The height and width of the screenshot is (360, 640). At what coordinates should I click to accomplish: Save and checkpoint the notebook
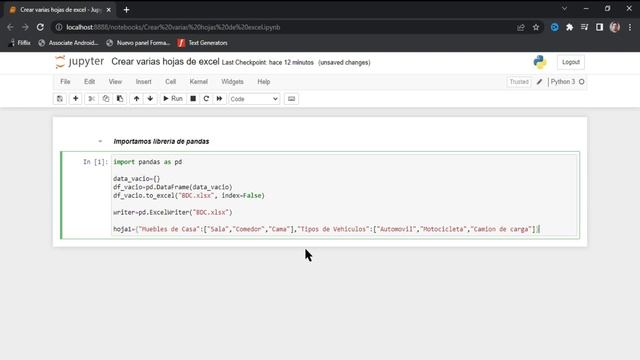coord(60,99)
